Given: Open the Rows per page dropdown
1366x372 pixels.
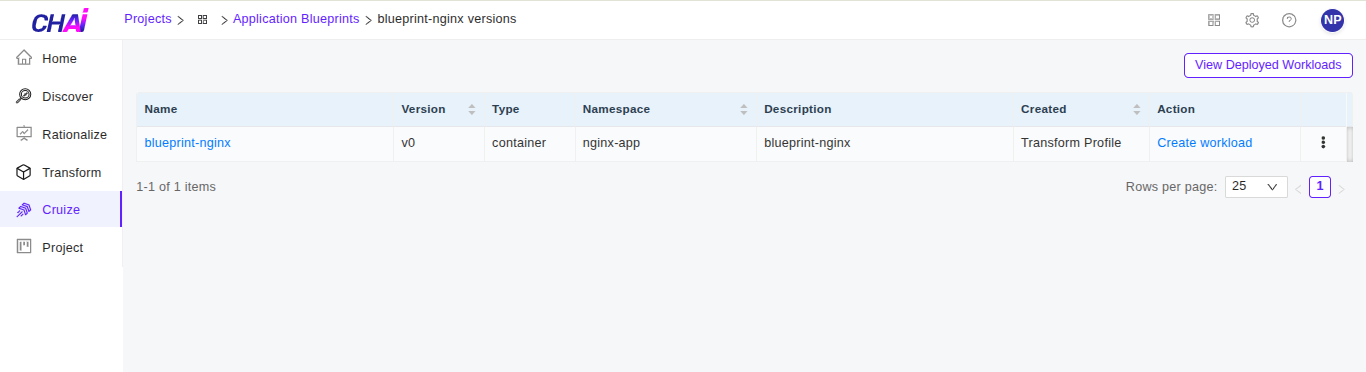Looking at the screenshot, I should coord(1256,186).
